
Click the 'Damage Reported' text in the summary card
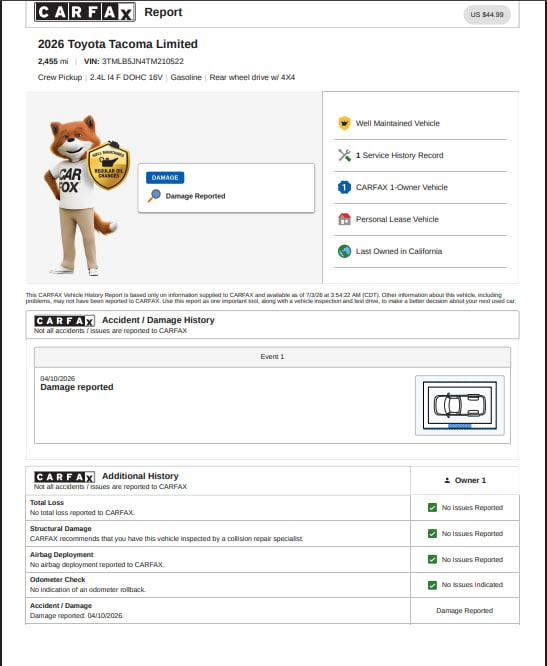[x=195, y=196]
